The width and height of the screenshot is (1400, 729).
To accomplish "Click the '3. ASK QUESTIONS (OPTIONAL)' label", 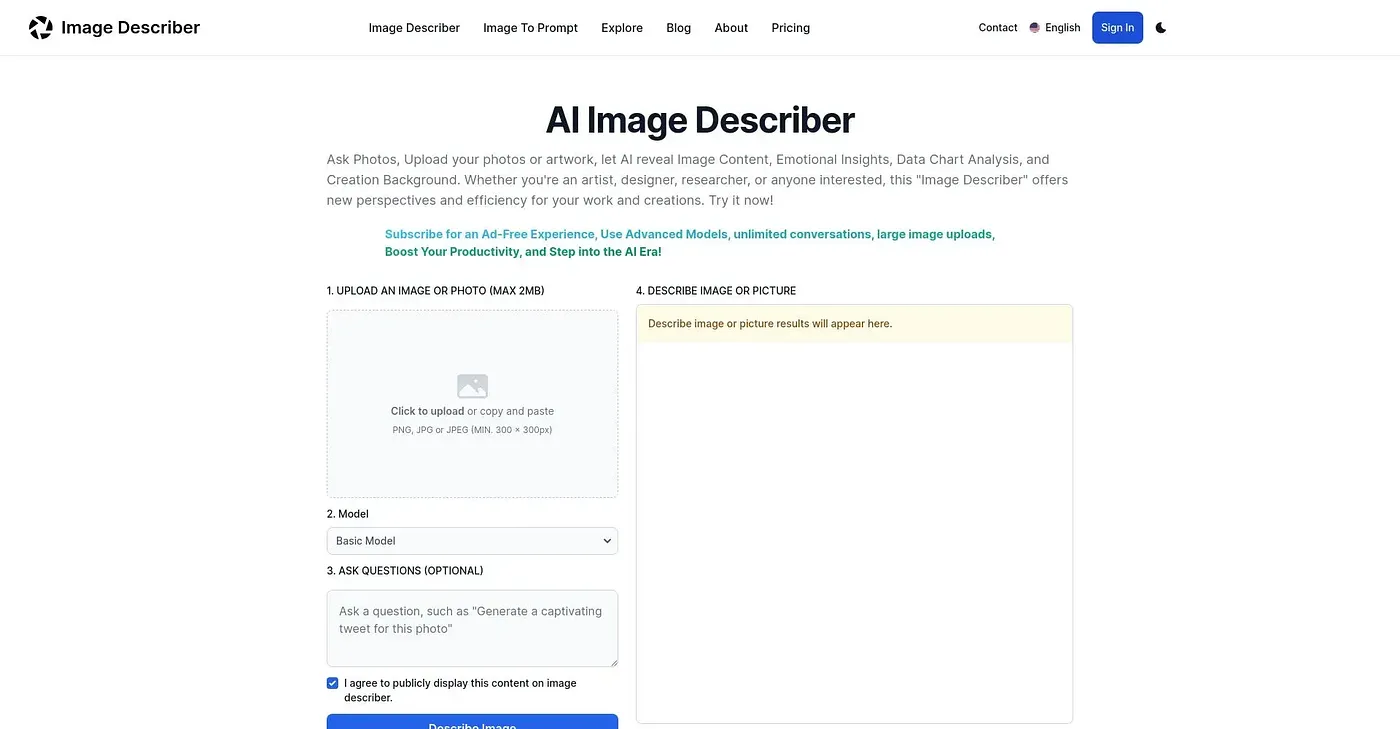I will tap(405, 571).
